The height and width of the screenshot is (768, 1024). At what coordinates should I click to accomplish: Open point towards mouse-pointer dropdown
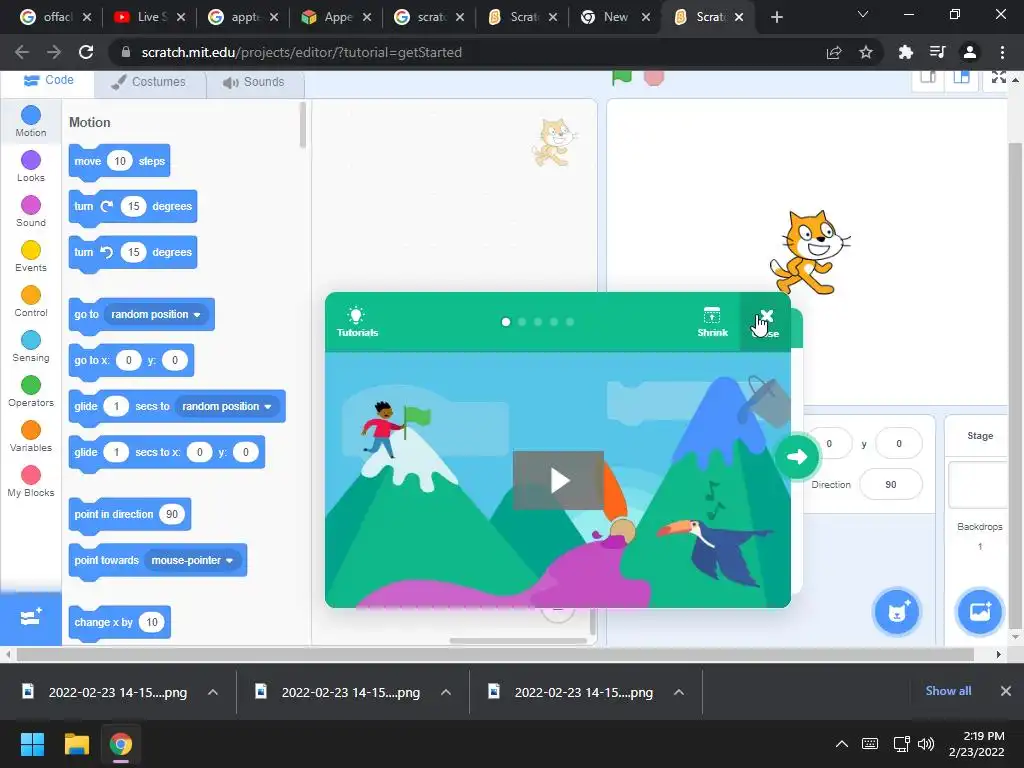tap(193, 560)
